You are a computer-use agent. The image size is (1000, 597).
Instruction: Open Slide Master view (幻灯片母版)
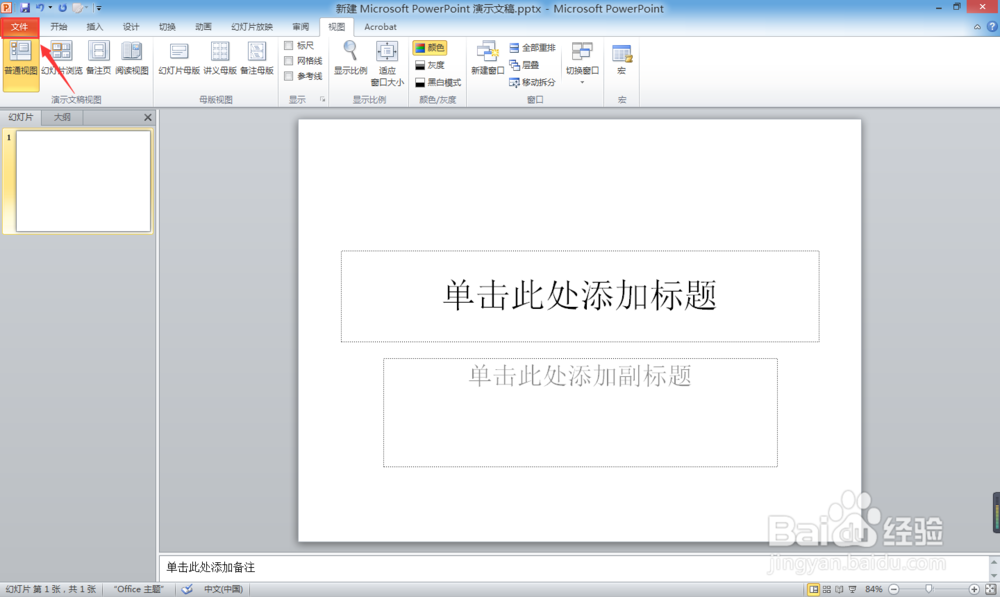click(178, 56)
